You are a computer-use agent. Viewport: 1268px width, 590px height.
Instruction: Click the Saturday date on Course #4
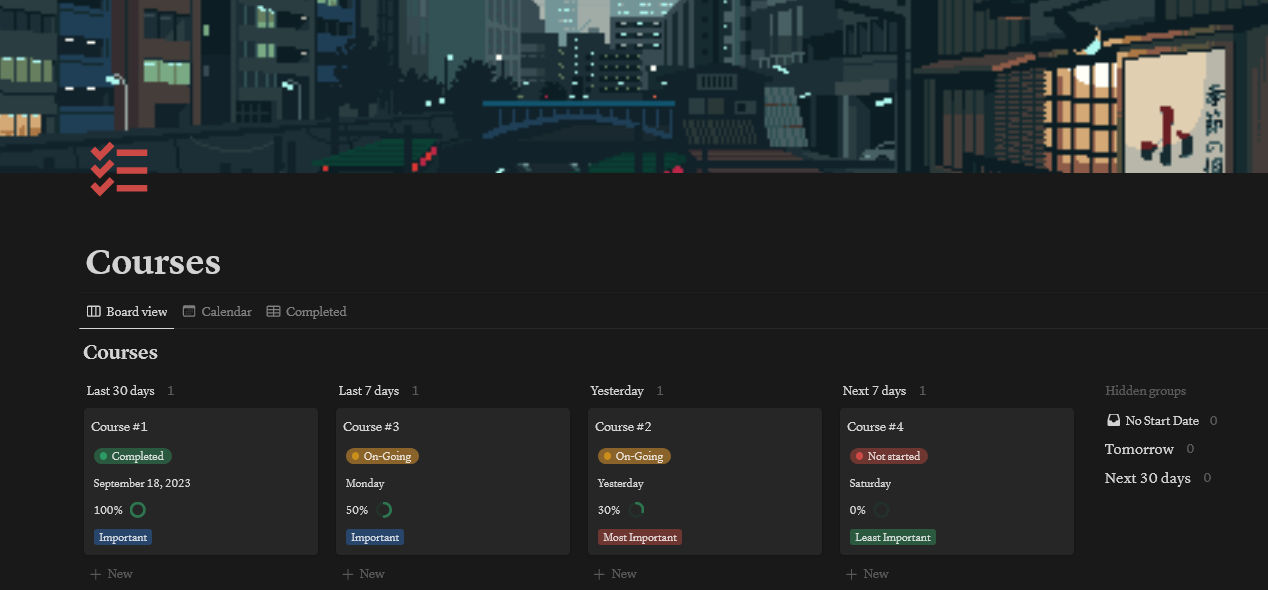(x=870, y=483)
